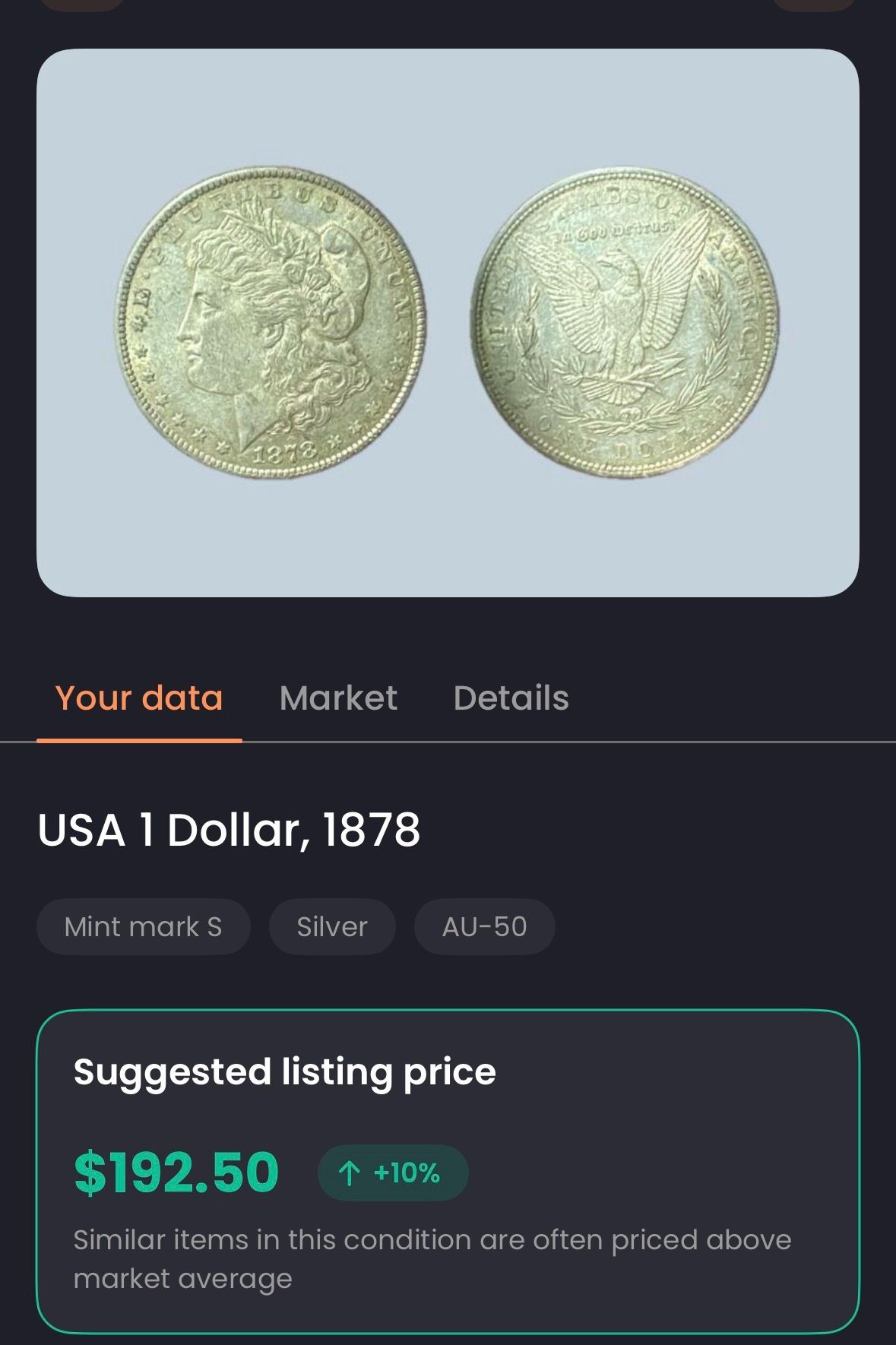Select the Your data tab
The width and height of the screenshot is (896, 1345).
pos(139,698)
